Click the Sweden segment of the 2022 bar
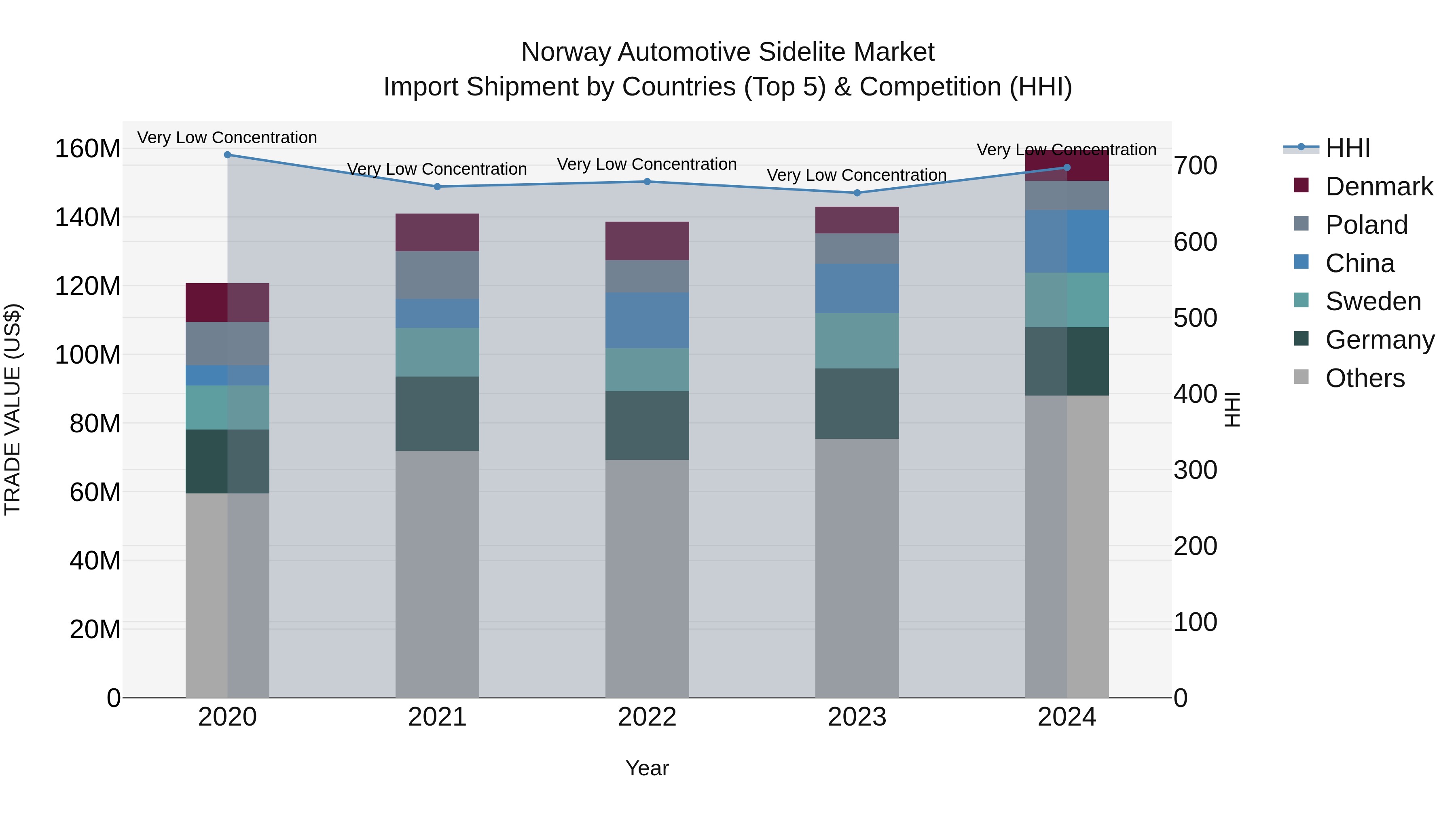Screen dimensions: 1456x819 (647, 370)
